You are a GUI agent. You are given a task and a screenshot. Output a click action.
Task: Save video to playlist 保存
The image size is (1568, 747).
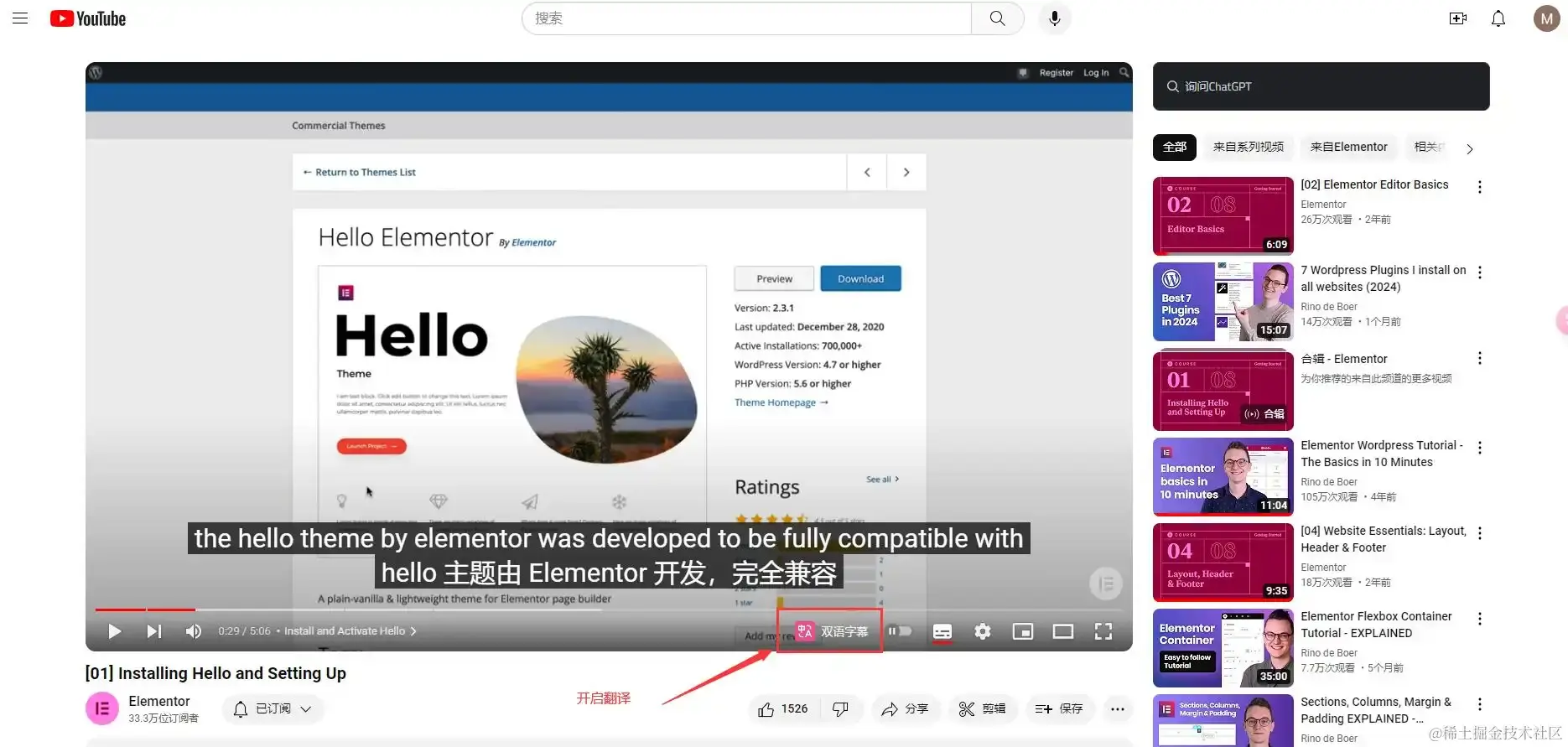click(x=1059, y=709)
